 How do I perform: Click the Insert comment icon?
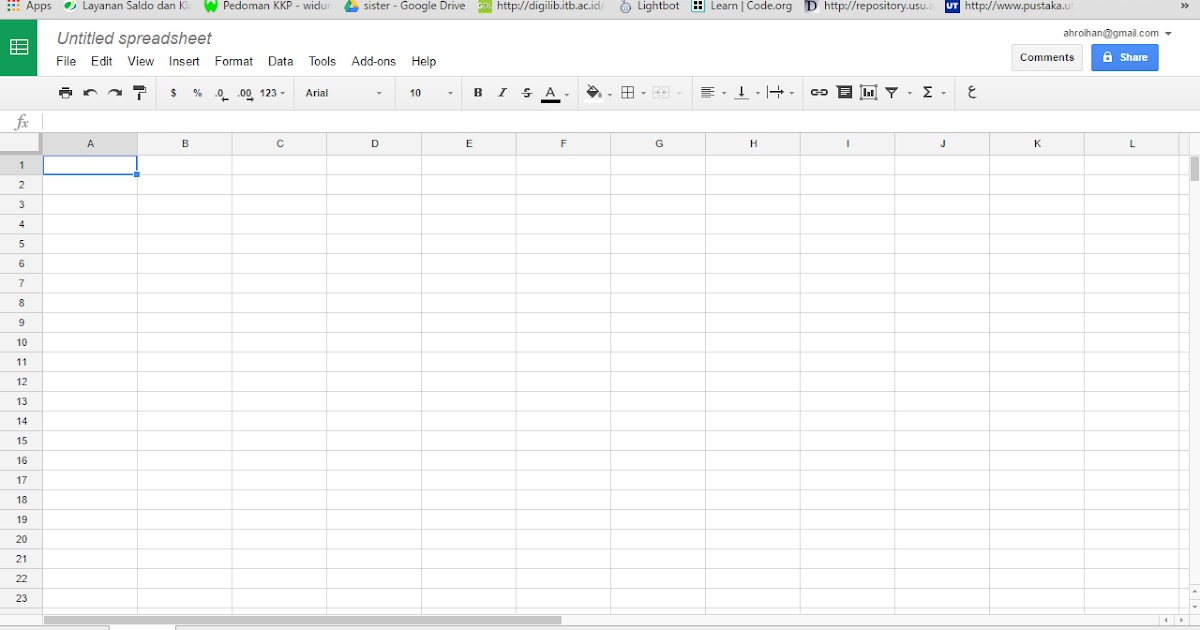pyautogui.click(x=844, y=92)
